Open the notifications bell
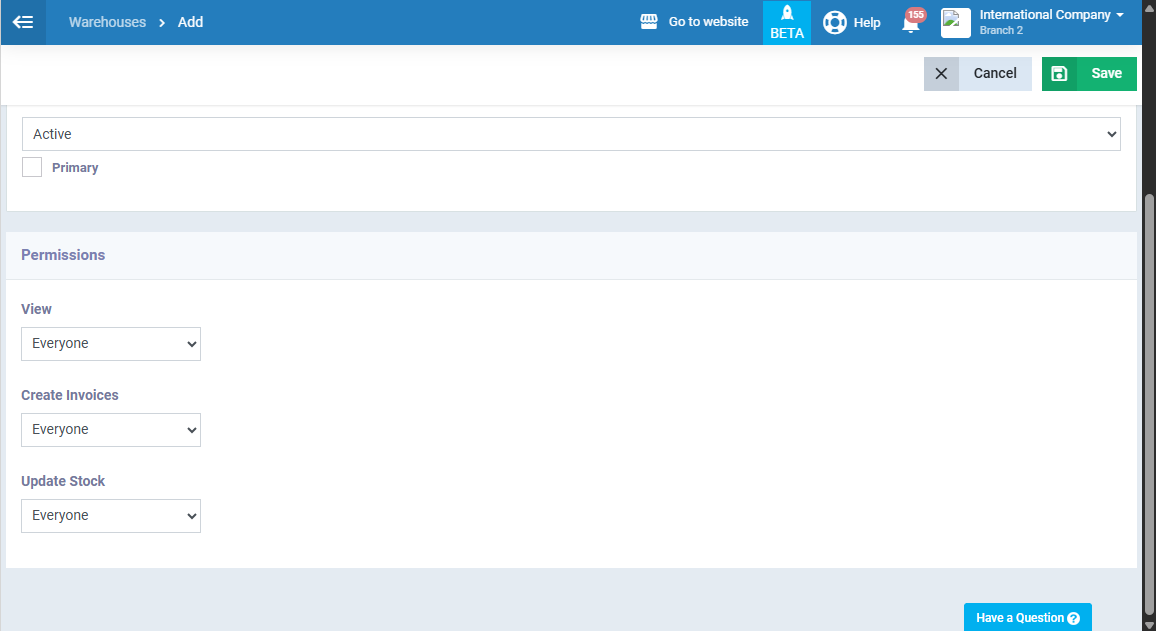The height and width of the screenshot is (631, 1156). [x=910, y=23]
